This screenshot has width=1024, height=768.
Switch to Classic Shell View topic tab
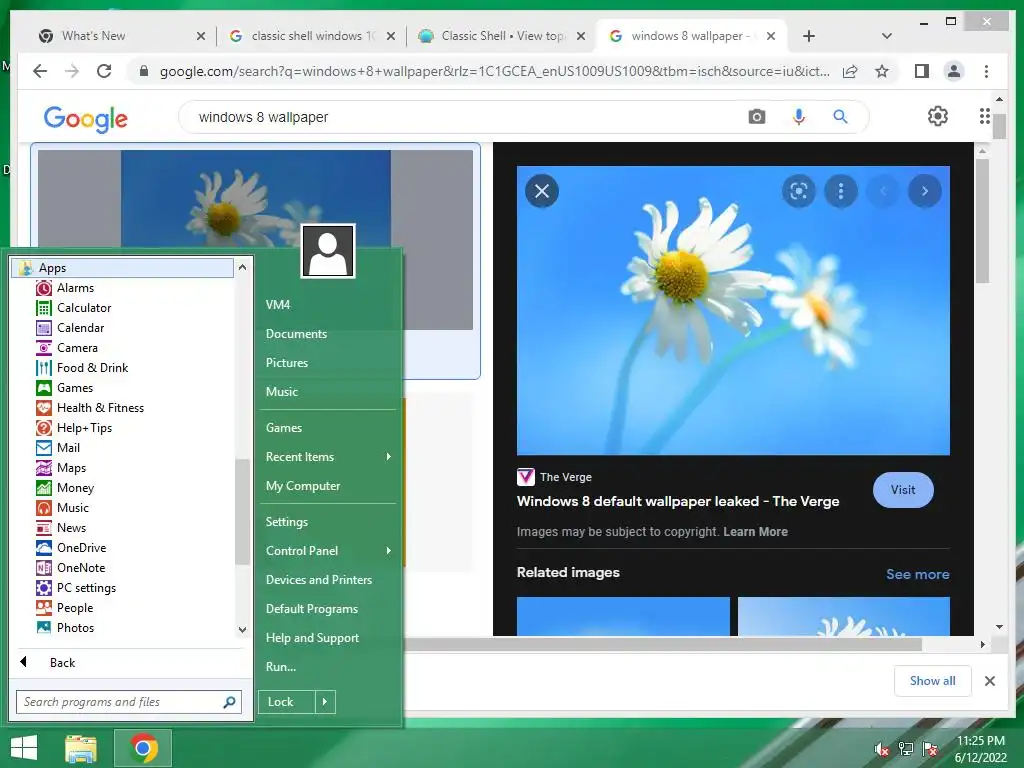pyautogui.click(x=502, y=36)
